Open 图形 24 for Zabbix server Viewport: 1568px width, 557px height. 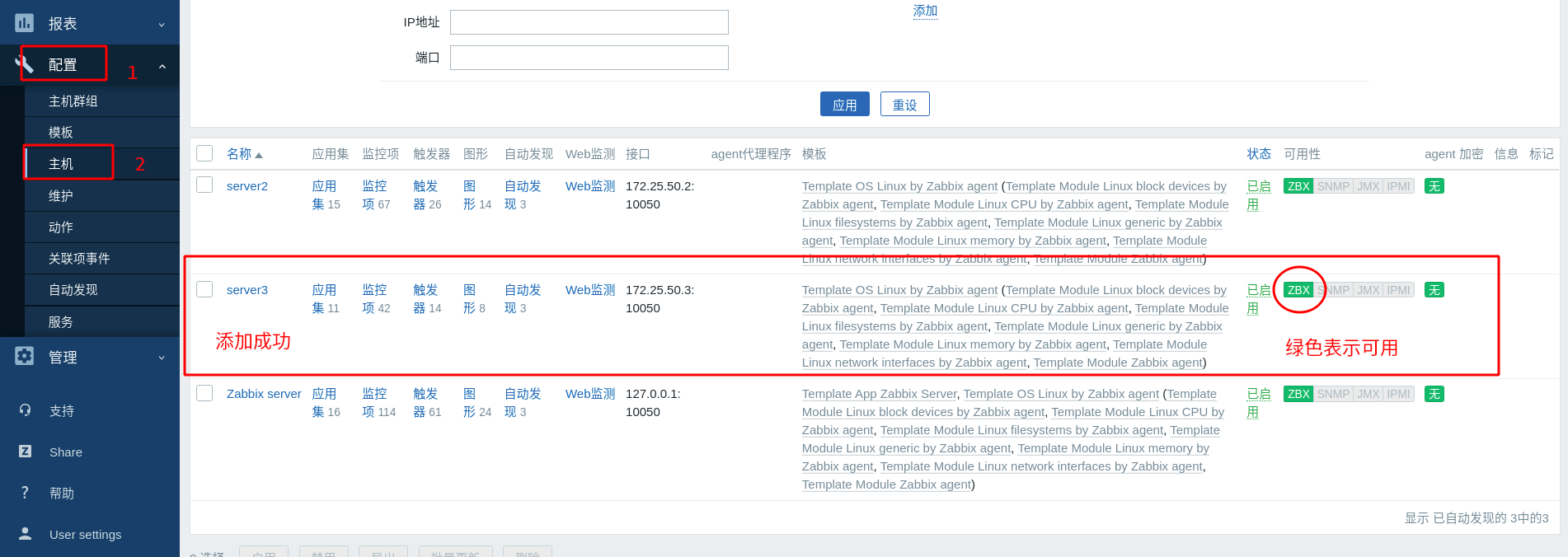click(476, 403)
